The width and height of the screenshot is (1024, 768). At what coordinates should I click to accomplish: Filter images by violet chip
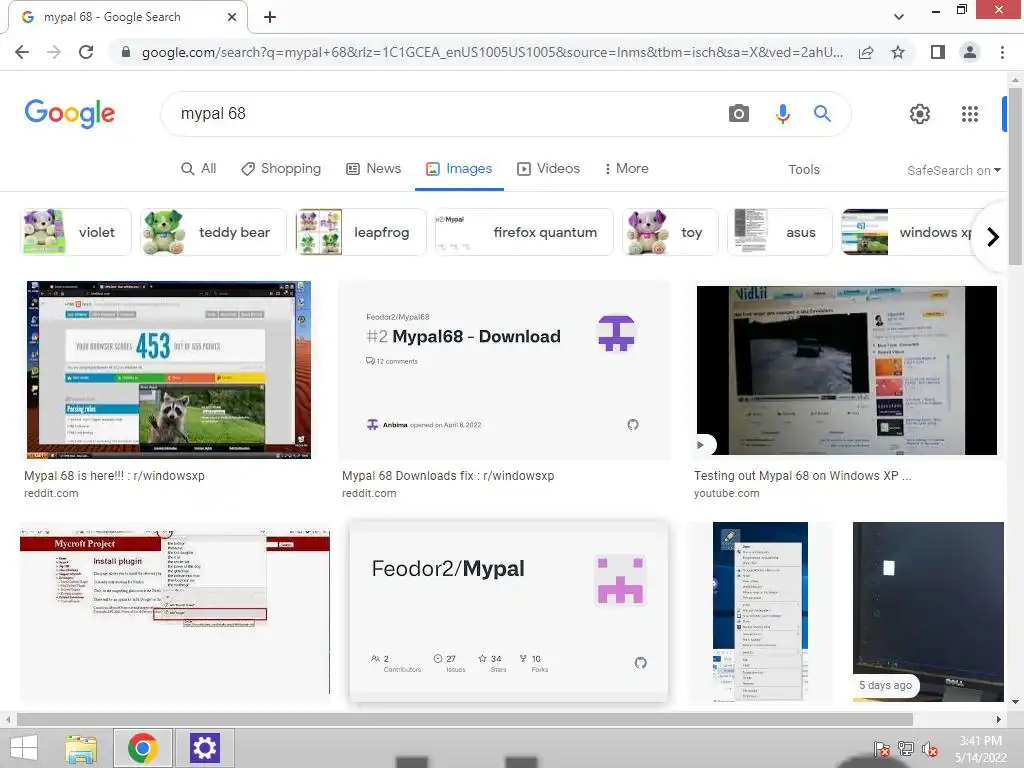(76, 232)
